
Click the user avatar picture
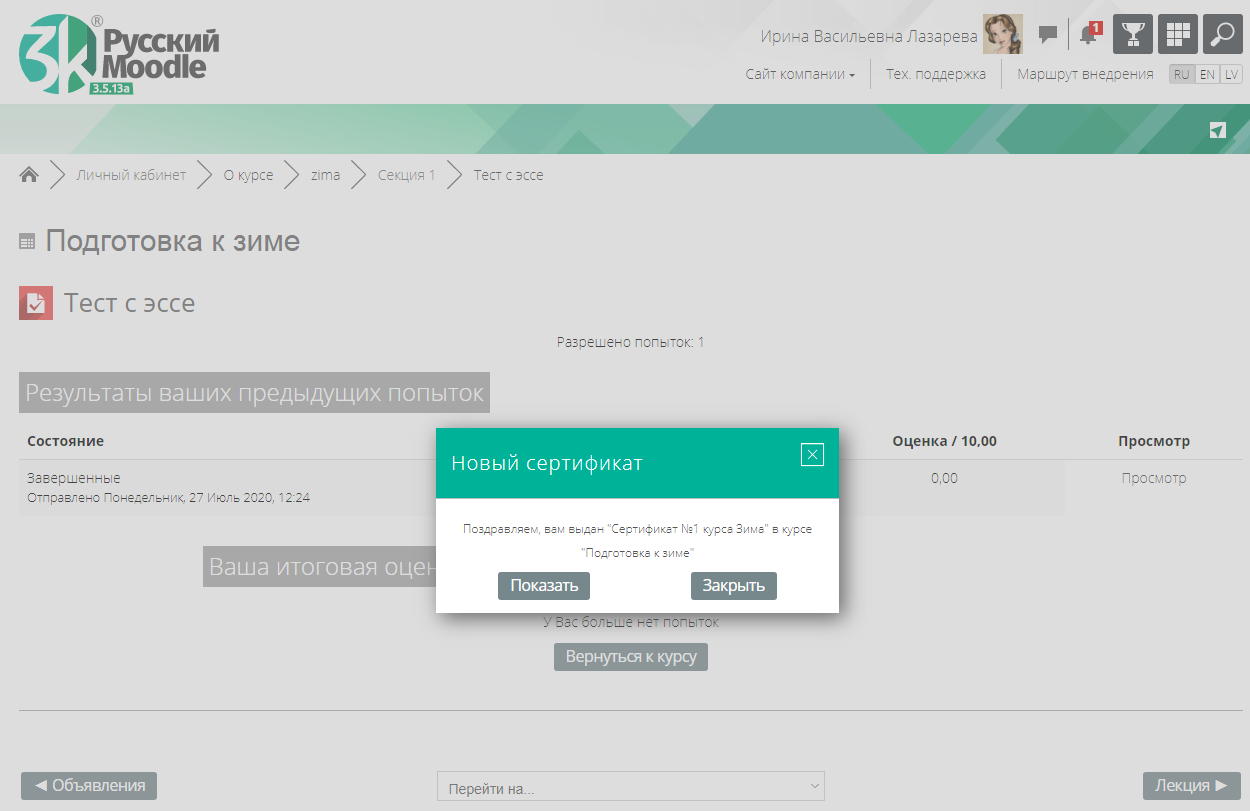[x=1002, y=35]
